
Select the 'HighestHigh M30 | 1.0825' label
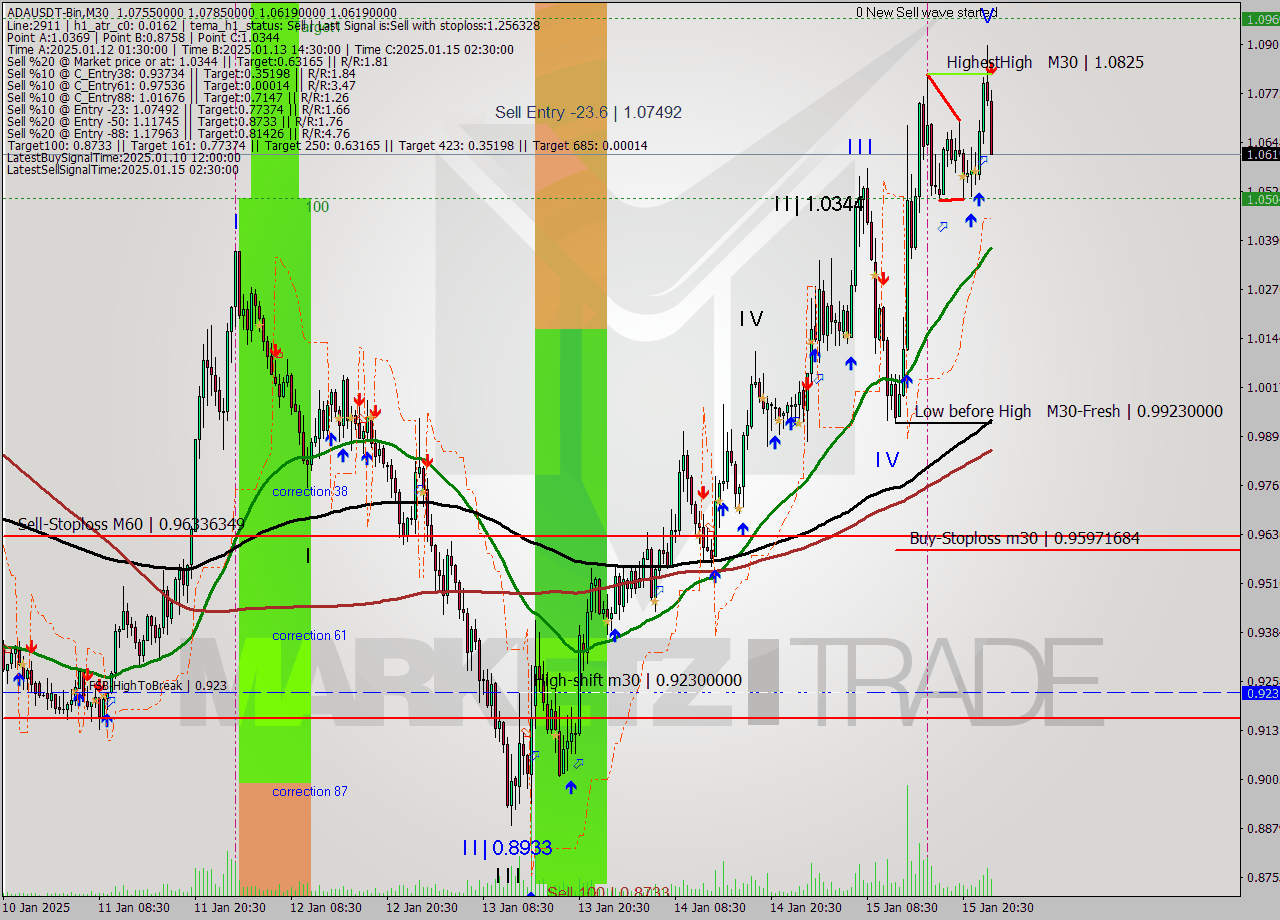tap(1045, 62)
